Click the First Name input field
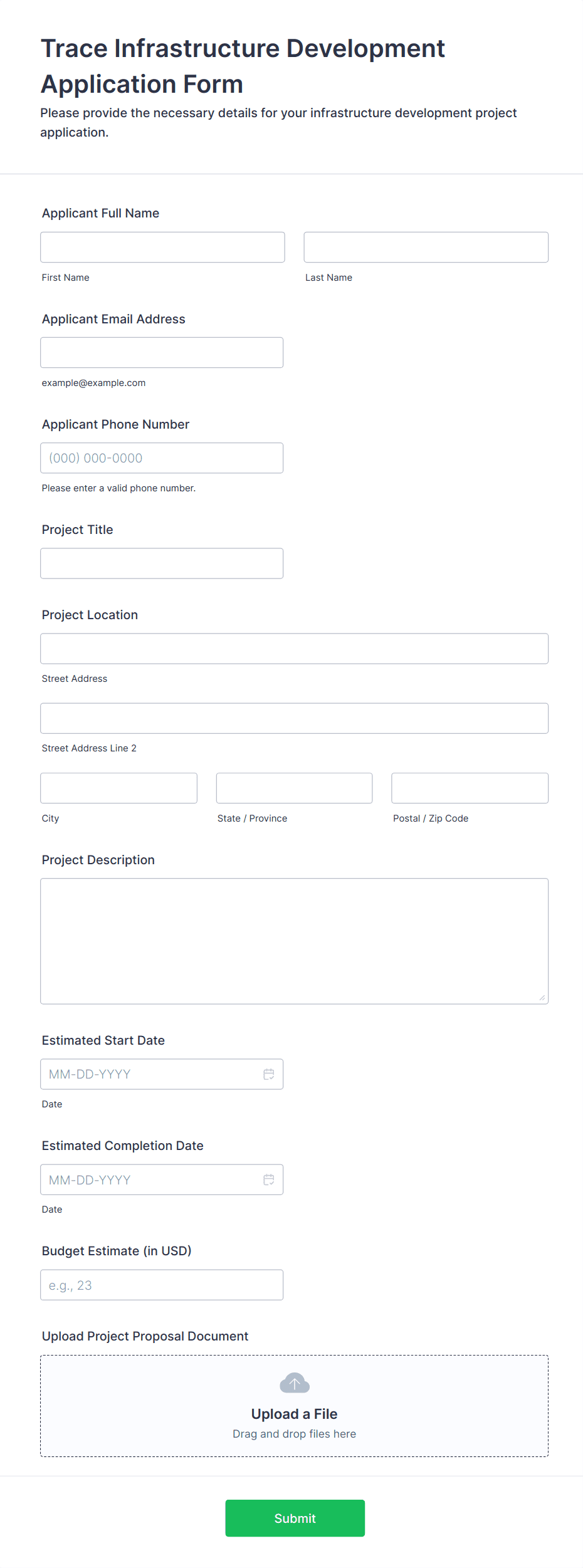The height and width of the screenshot is (1568, 583). pos(162,247)
